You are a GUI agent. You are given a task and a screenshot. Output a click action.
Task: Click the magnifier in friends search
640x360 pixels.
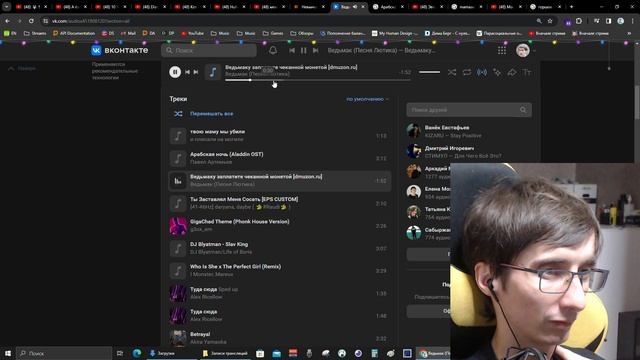(523, 110)
